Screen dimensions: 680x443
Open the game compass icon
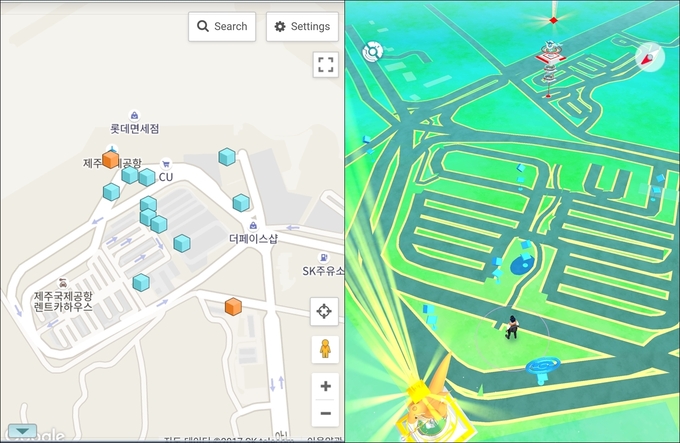coord(650,57)
